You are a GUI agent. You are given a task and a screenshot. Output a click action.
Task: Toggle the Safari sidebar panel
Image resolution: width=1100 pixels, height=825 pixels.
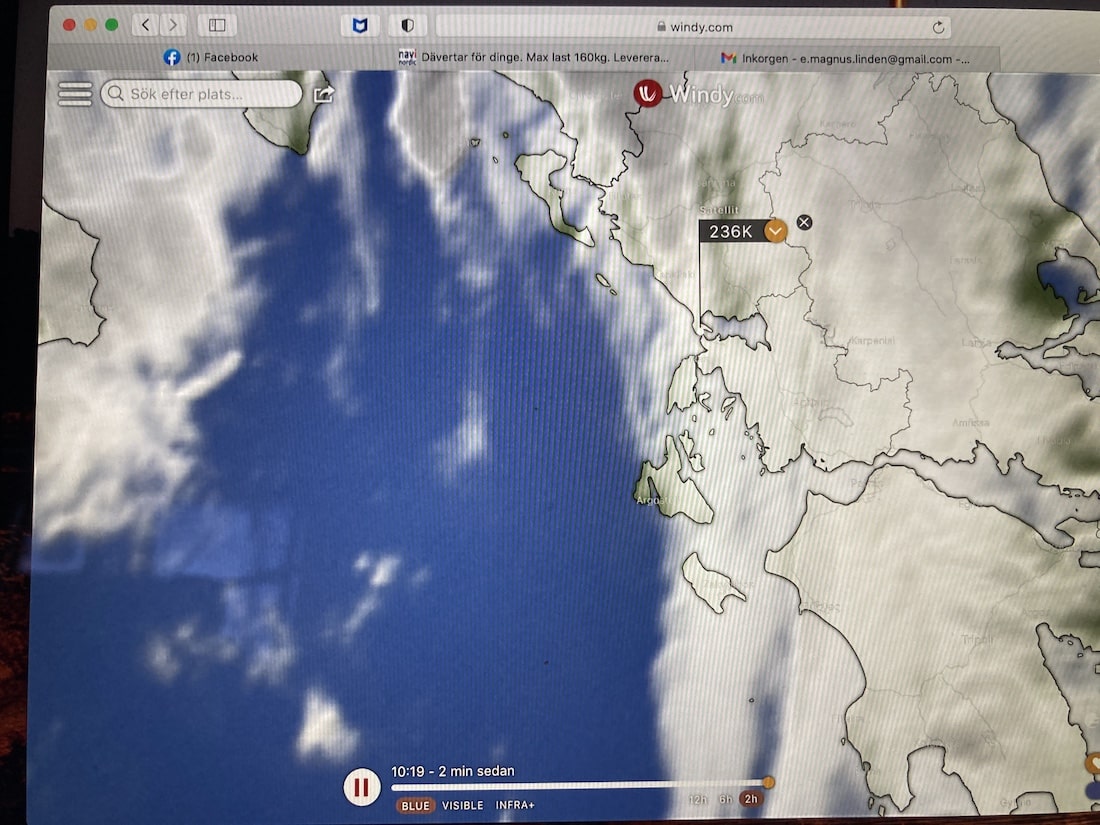click(x=217, y=25)
